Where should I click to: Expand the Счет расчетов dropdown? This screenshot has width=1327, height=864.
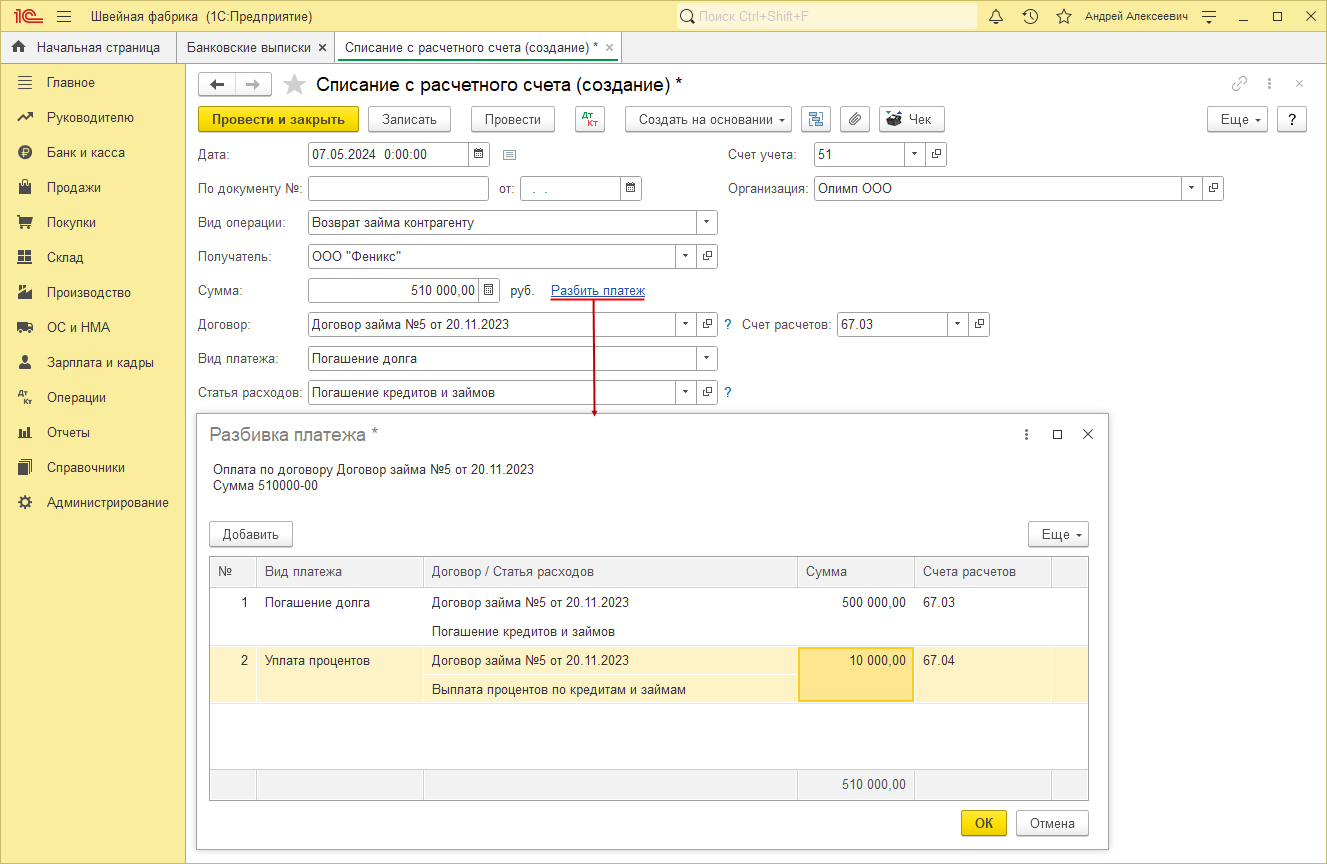[x=957, y=324]
